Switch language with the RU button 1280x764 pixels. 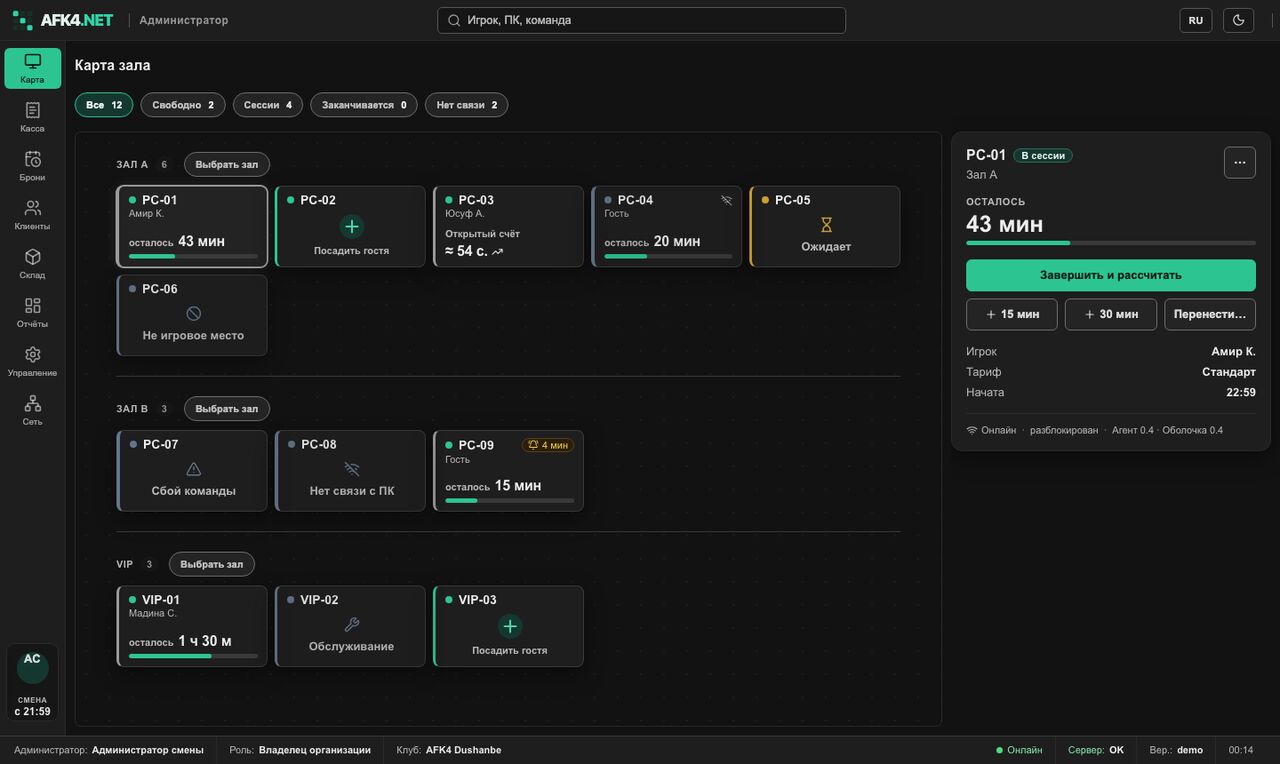pyautogui.click(x=1196, y=20)
